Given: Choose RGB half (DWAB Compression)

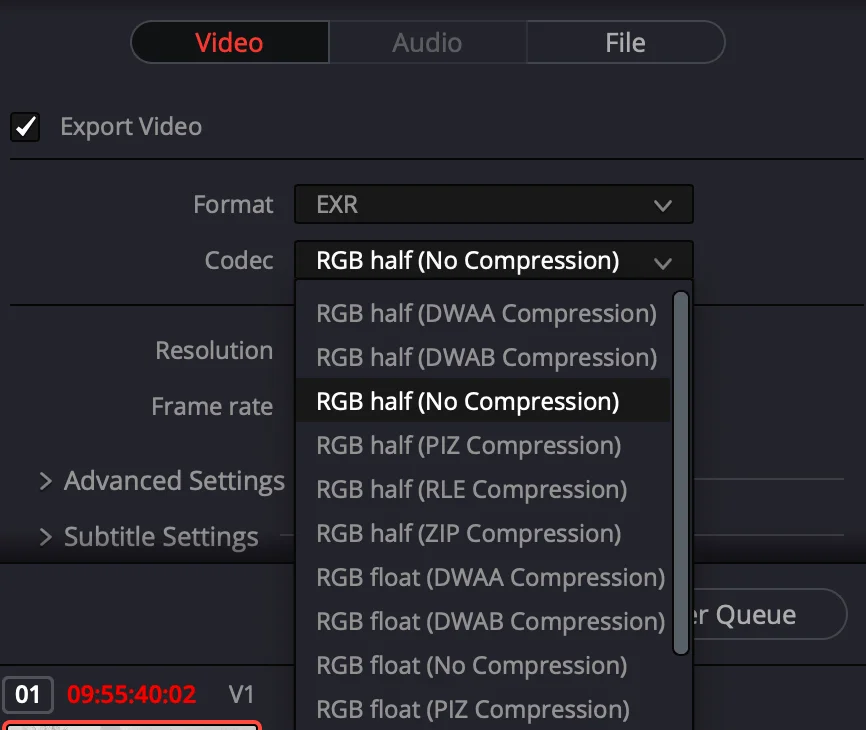Looking at the screenshot, I should [x=486, y=358].
